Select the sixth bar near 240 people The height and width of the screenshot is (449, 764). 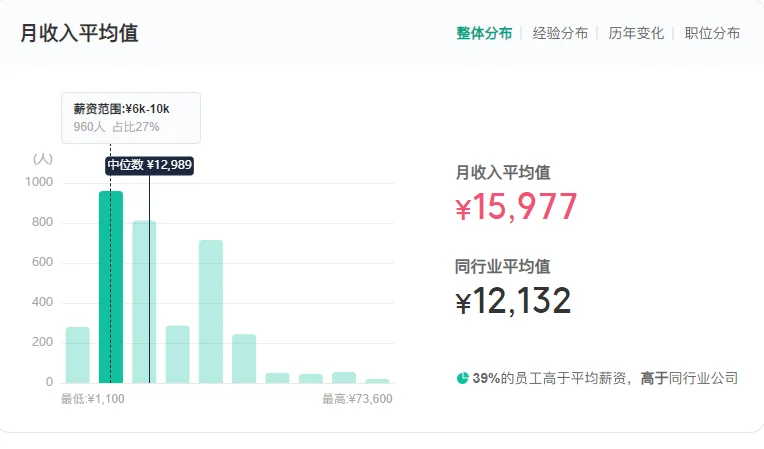[244, 358]
